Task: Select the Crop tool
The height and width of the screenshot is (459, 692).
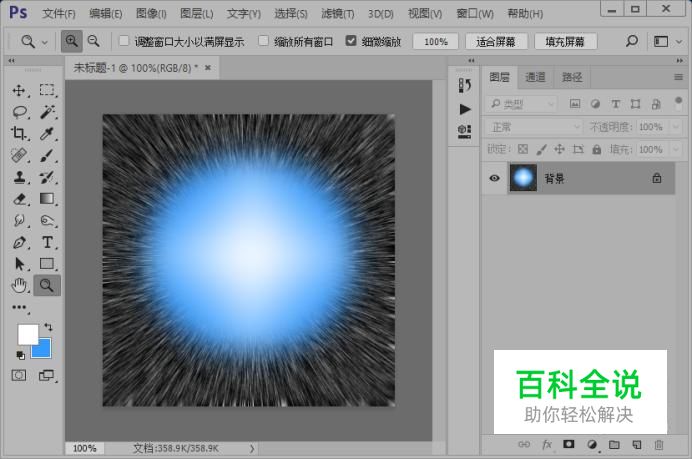Action: (x=19, y=133)
